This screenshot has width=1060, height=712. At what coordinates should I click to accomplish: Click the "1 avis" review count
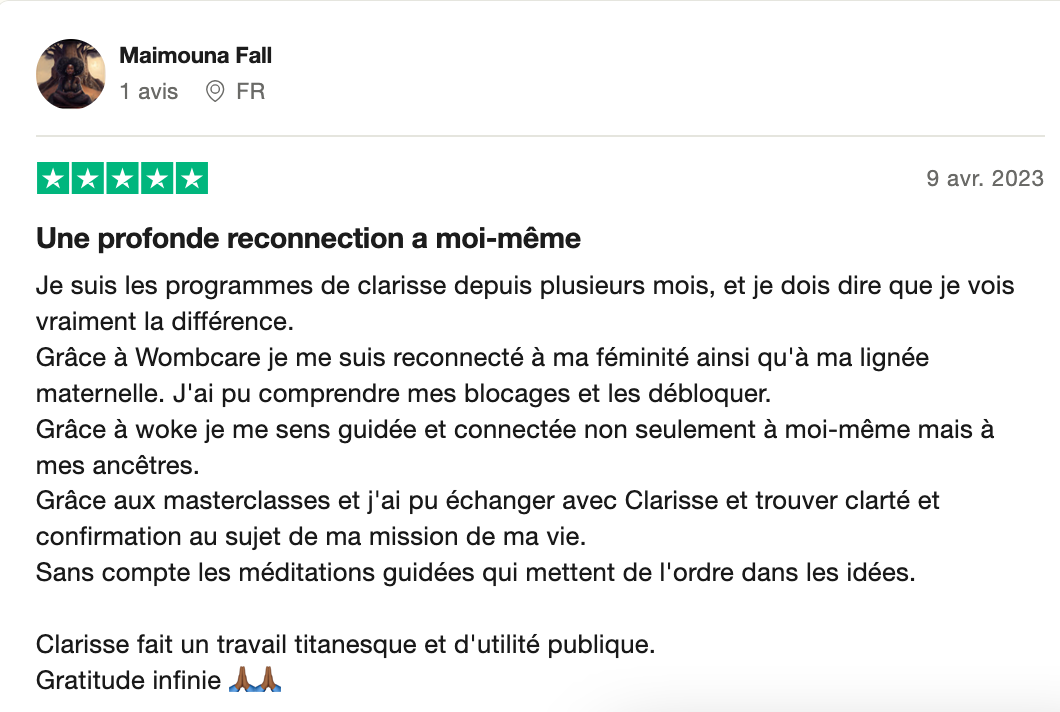149,92
